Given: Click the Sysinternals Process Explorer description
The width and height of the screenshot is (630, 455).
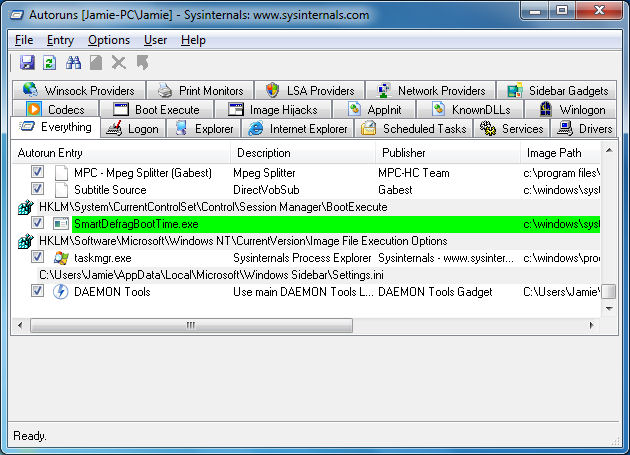Looking at the screenshot, I should point(302,258).
